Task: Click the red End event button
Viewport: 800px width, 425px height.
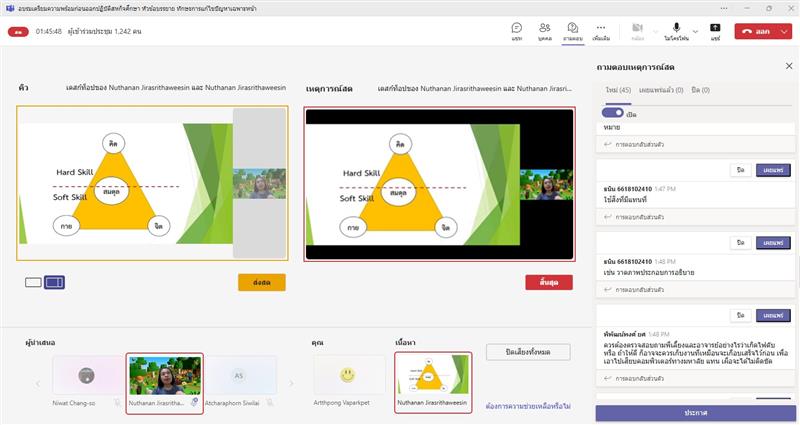Action: (x=549, y=283)
